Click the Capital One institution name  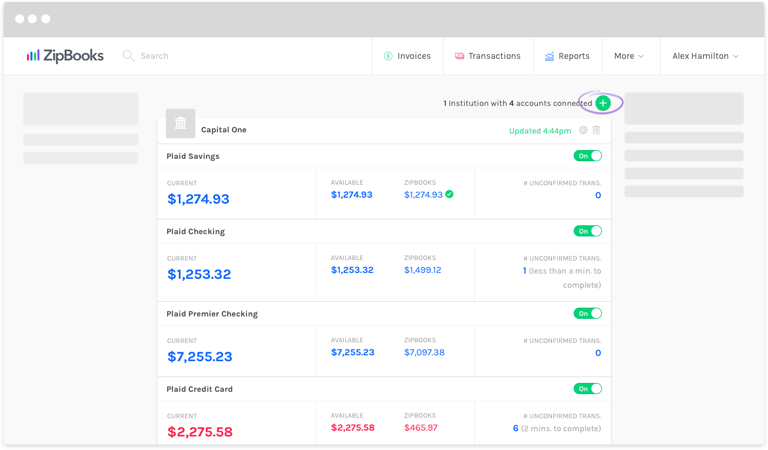[x=224, y=130]
